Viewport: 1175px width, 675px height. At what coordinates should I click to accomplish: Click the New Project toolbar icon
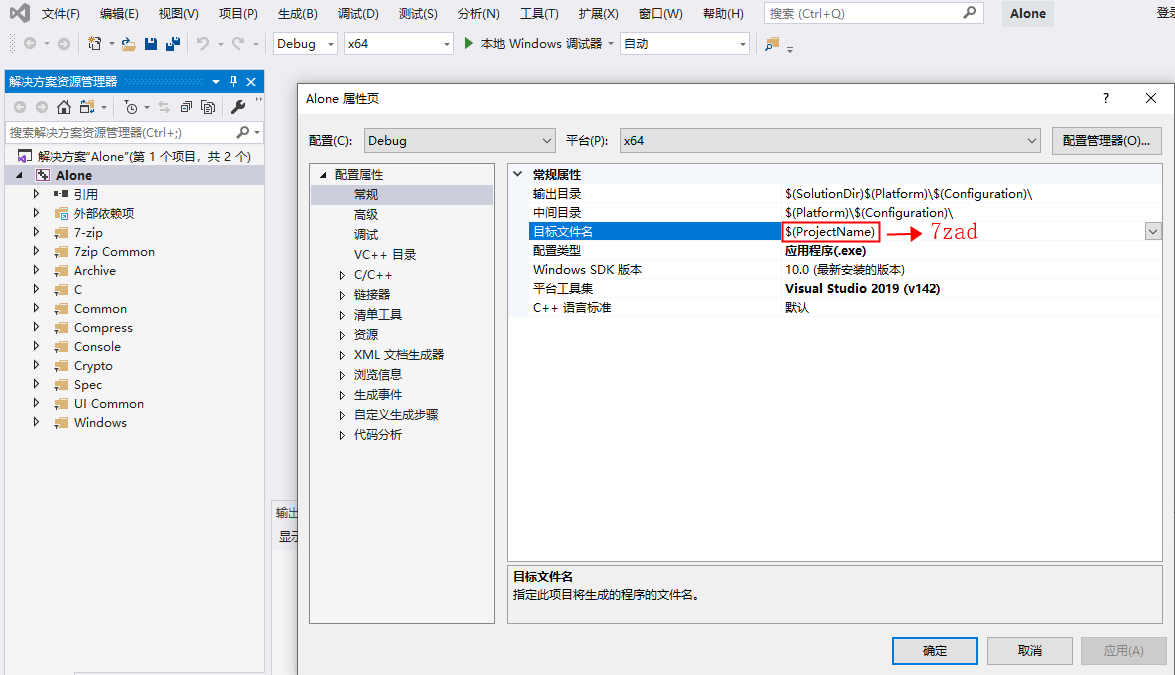click(x=93, y=43)
